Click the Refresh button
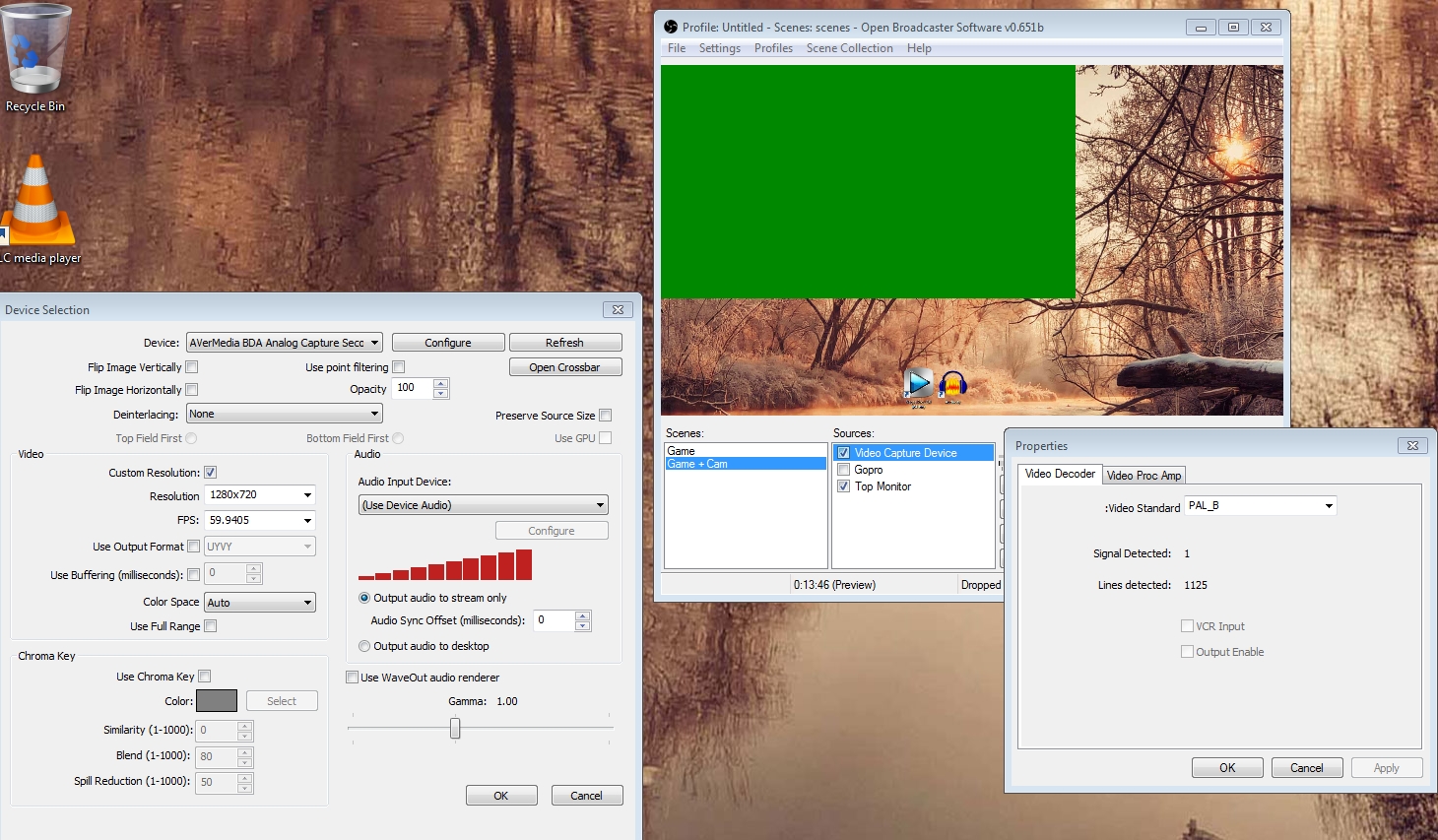The image size is (1438, 840). [565, 343]
